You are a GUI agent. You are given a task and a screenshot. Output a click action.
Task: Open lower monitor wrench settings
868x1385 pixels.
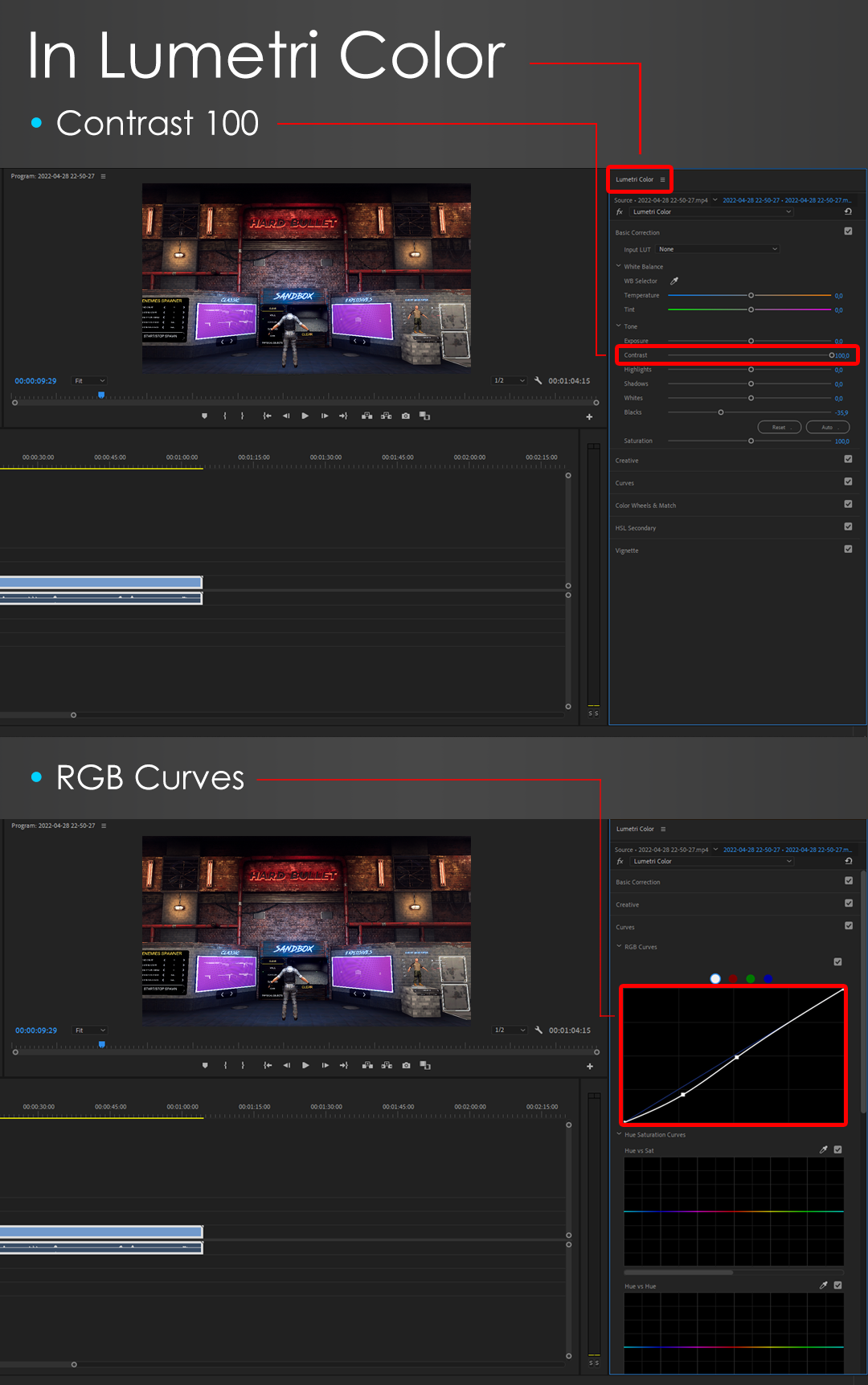(x=539, y=1030)
